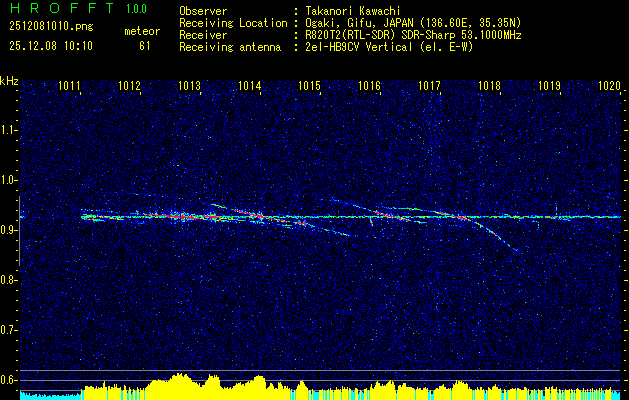Click time marker 1019

(549, 85)
